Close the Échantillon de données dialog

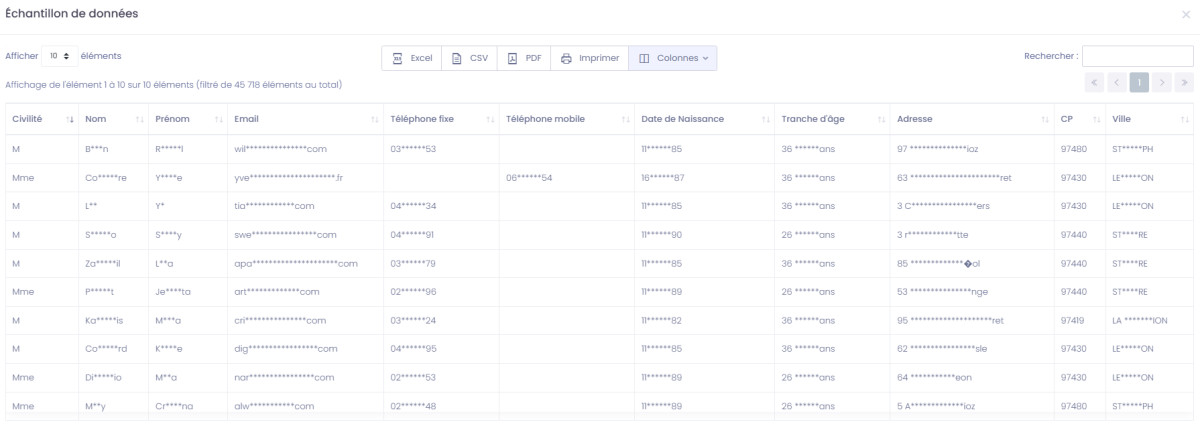point(1186,14)
